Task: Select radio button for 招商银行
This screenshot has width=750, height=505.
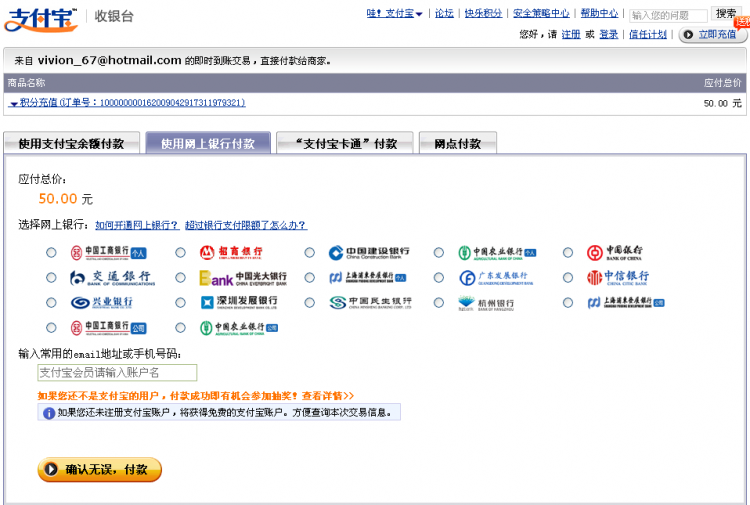Action: click(x=180, y=252)
